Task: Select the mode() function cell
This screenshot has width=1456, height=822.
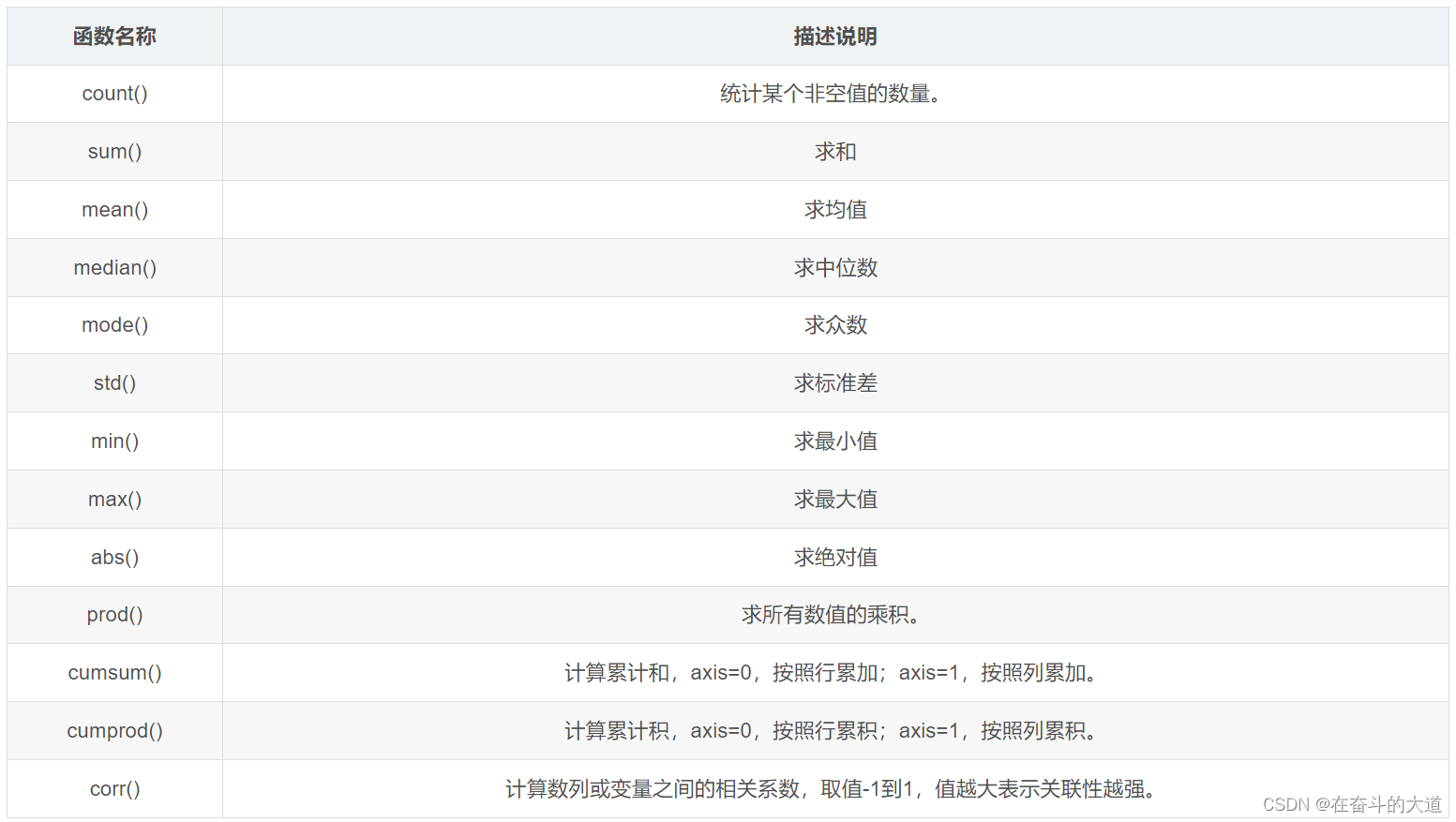Action: 114,325
